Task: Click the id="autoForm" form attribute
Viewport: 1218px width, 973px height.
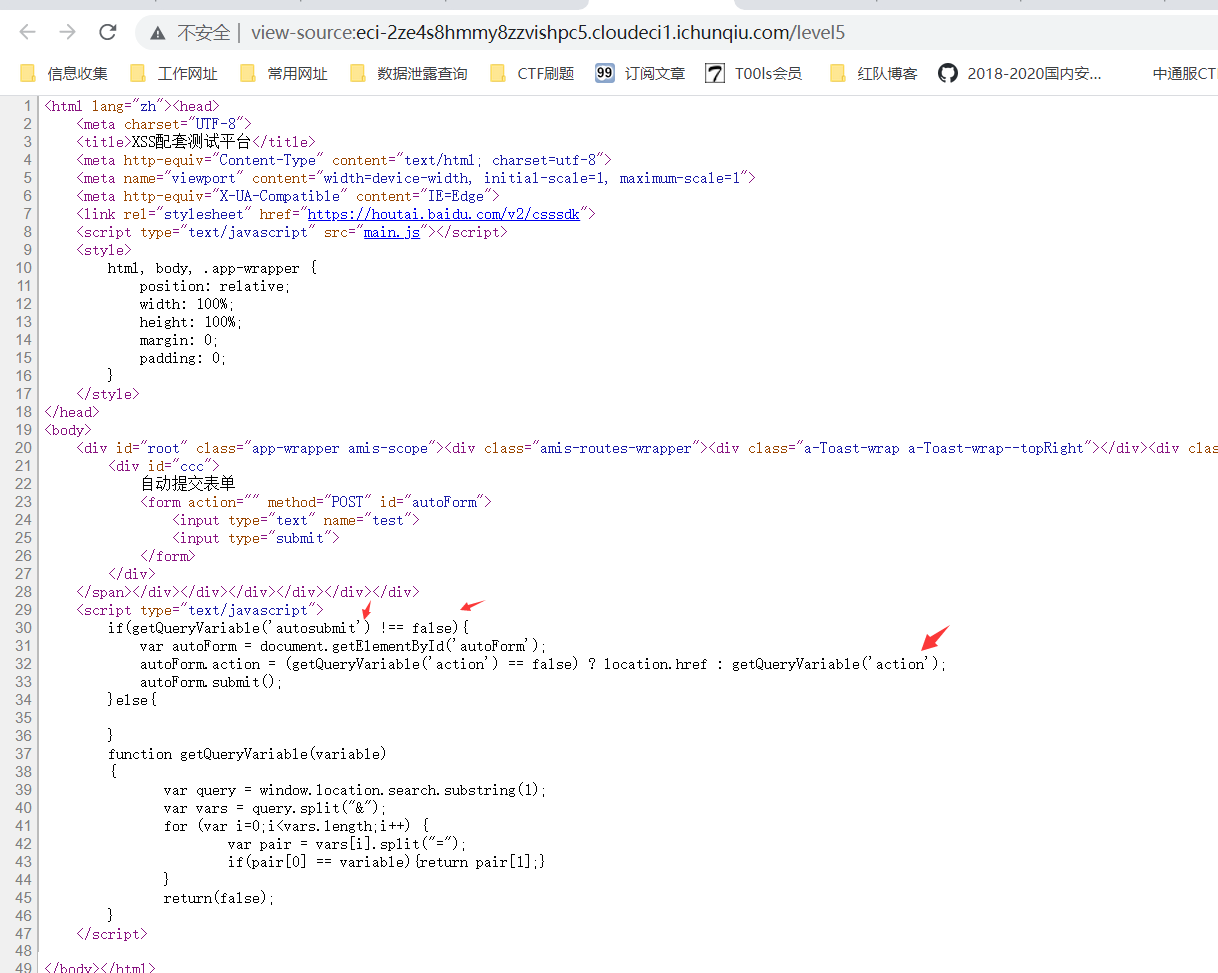Action: tap(431, 502)
